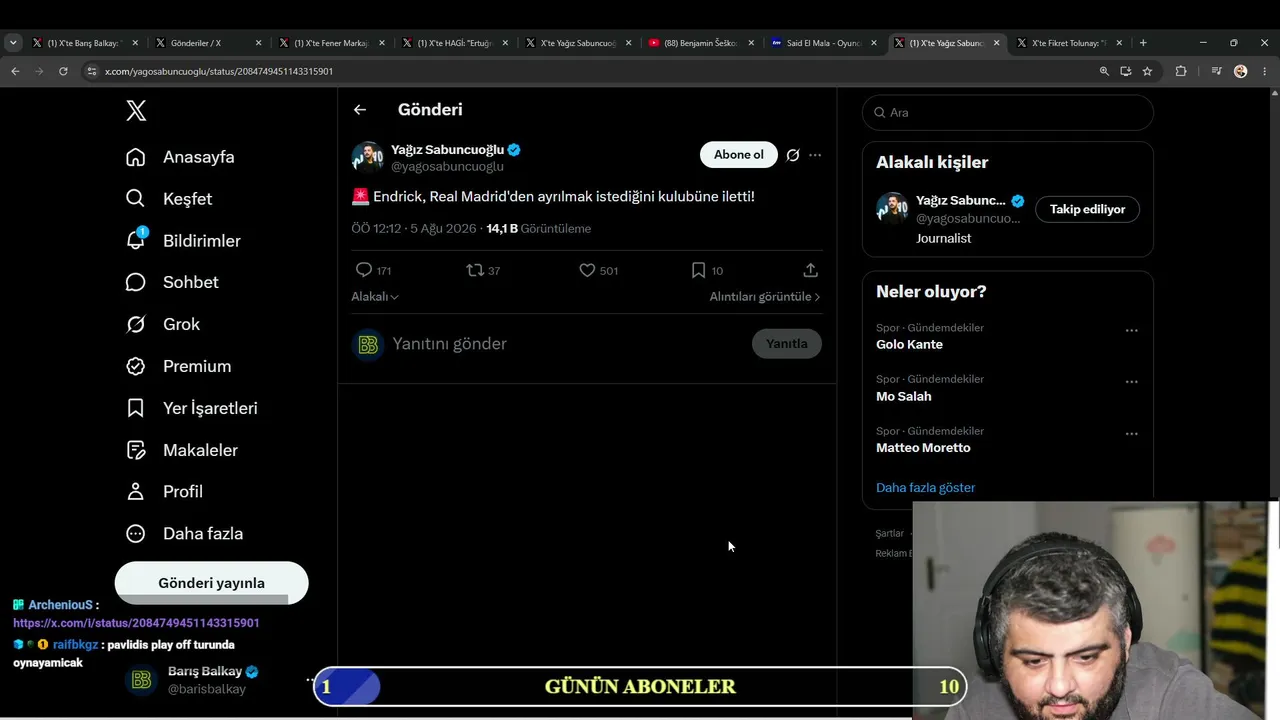Open Bildirimler notifications

183,241
